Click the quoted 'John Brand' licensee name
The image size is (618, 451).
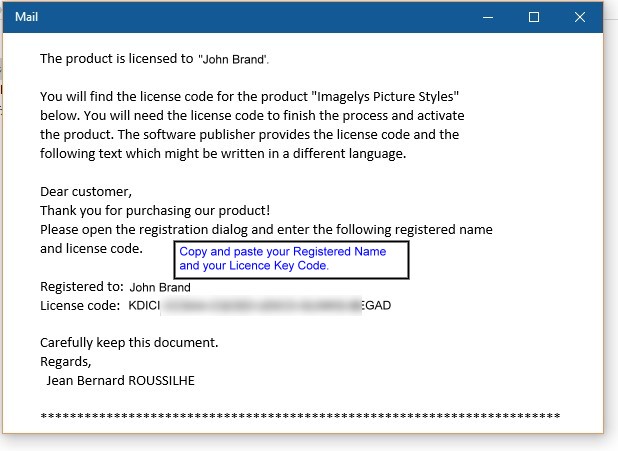tap(234, 60)
